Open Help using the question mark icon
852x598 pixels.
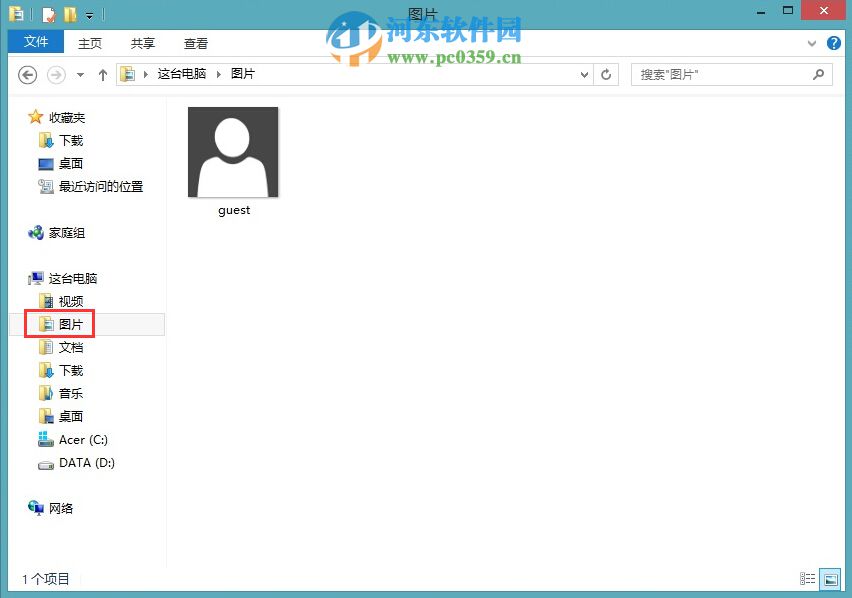tap(834, 43)
